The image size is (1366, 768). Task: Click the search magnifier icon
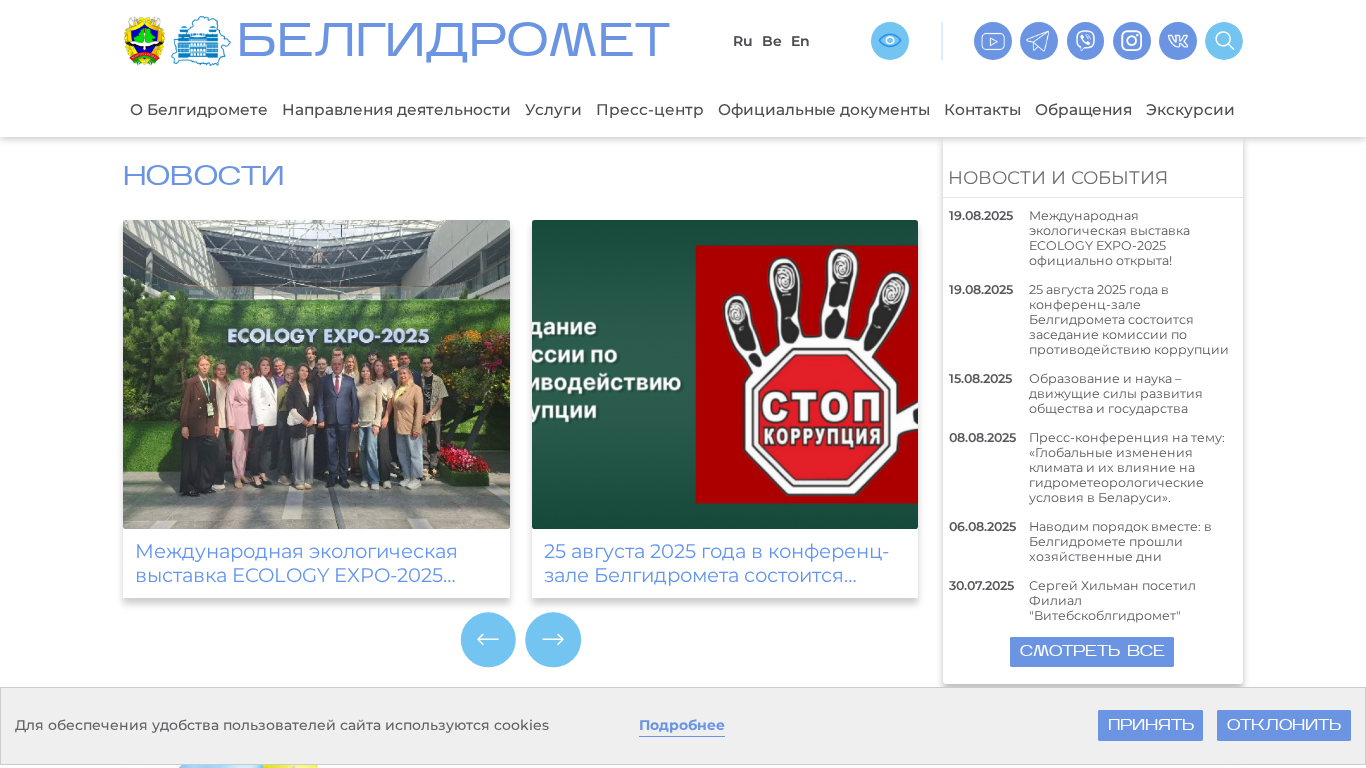pyautogui.click(x=1224, y=41)
